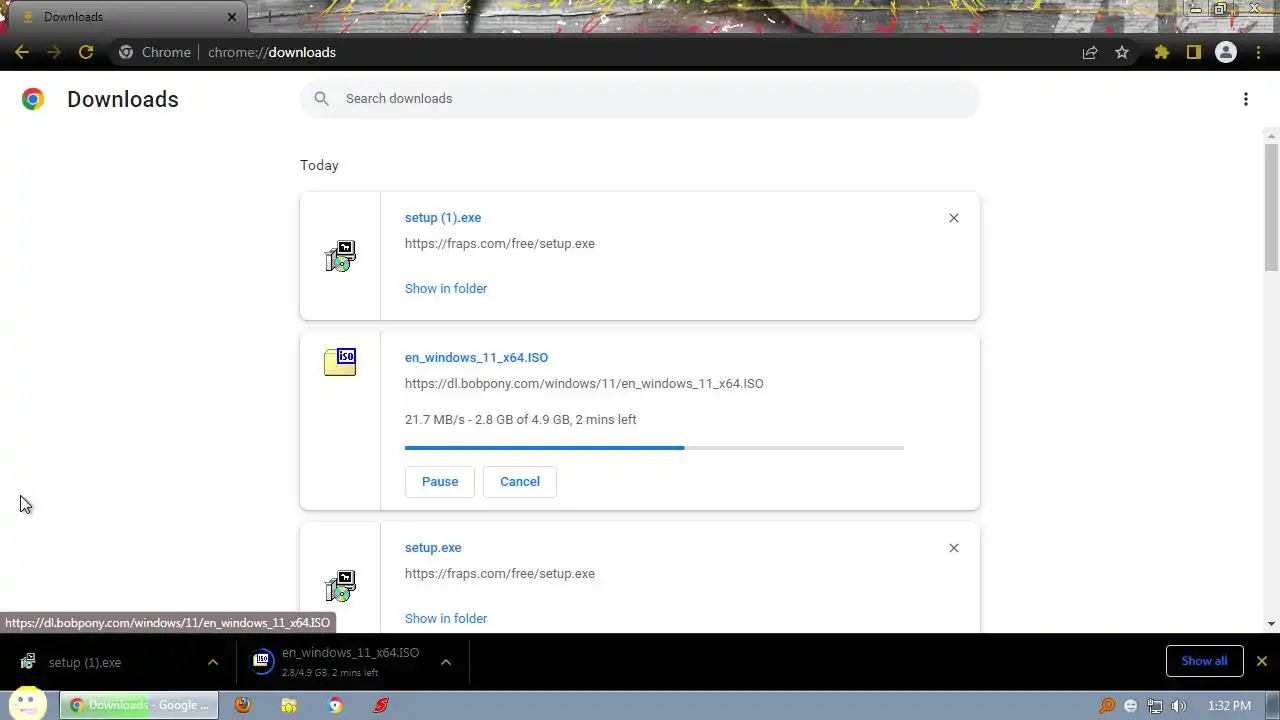Open a new tab with plus button
This screenshot has height=720, width=1280.
[x=269, y=17]
